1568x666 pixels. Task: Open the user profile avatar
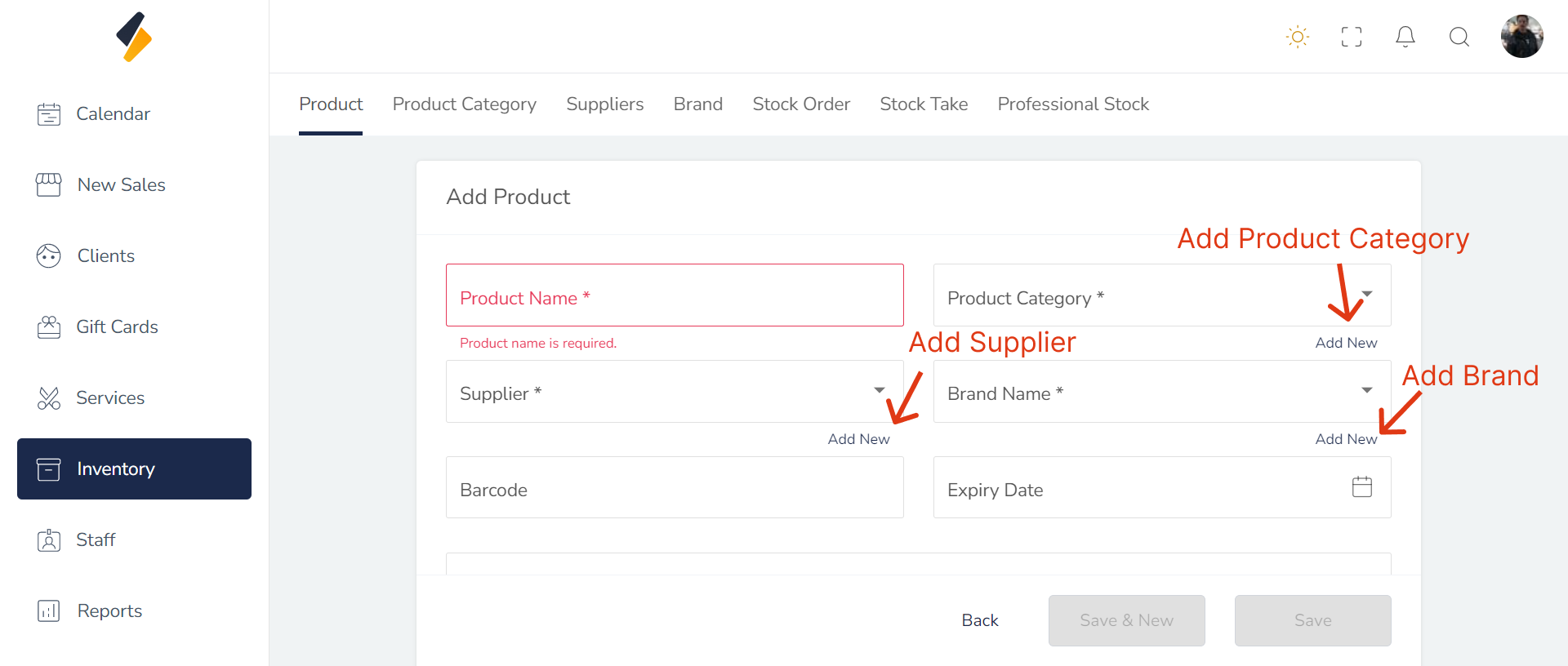pos(1521,37)
